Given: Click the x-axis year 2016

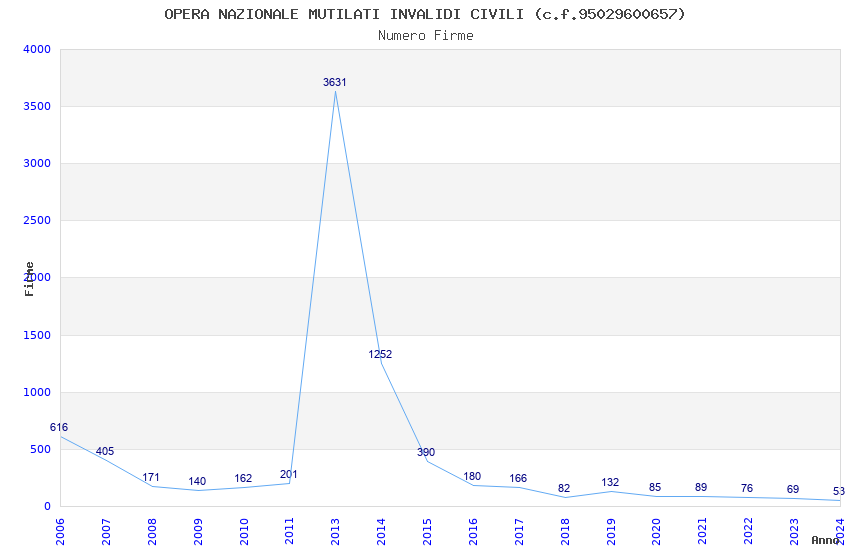Looking at the screenshot, I should point(473,532).
